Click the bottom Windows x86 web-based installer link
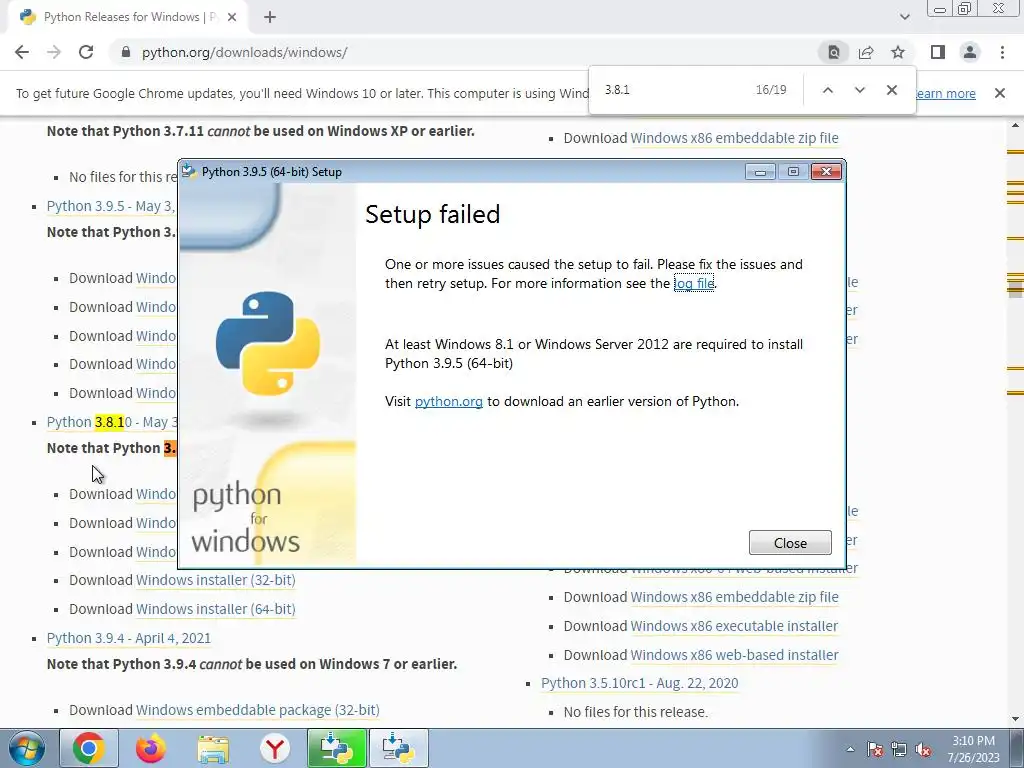This screenshot has width=1024, height=768. 734,654
